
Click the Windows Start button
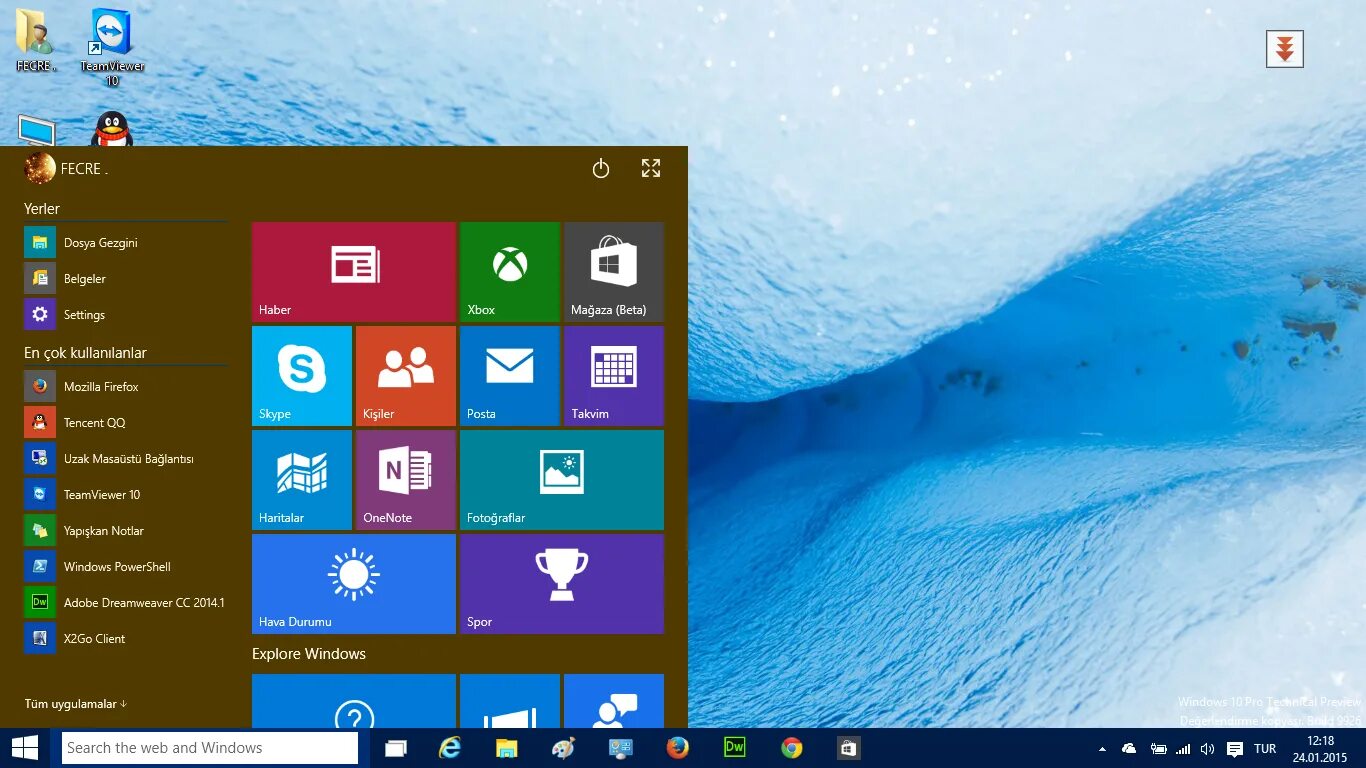[x=25, y=748]
